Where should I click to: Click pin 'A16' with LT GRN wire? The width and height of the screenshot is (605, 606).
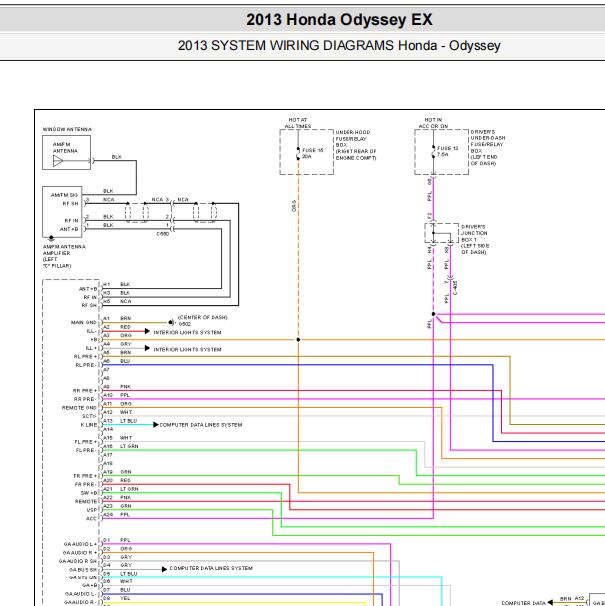point(108,446)
